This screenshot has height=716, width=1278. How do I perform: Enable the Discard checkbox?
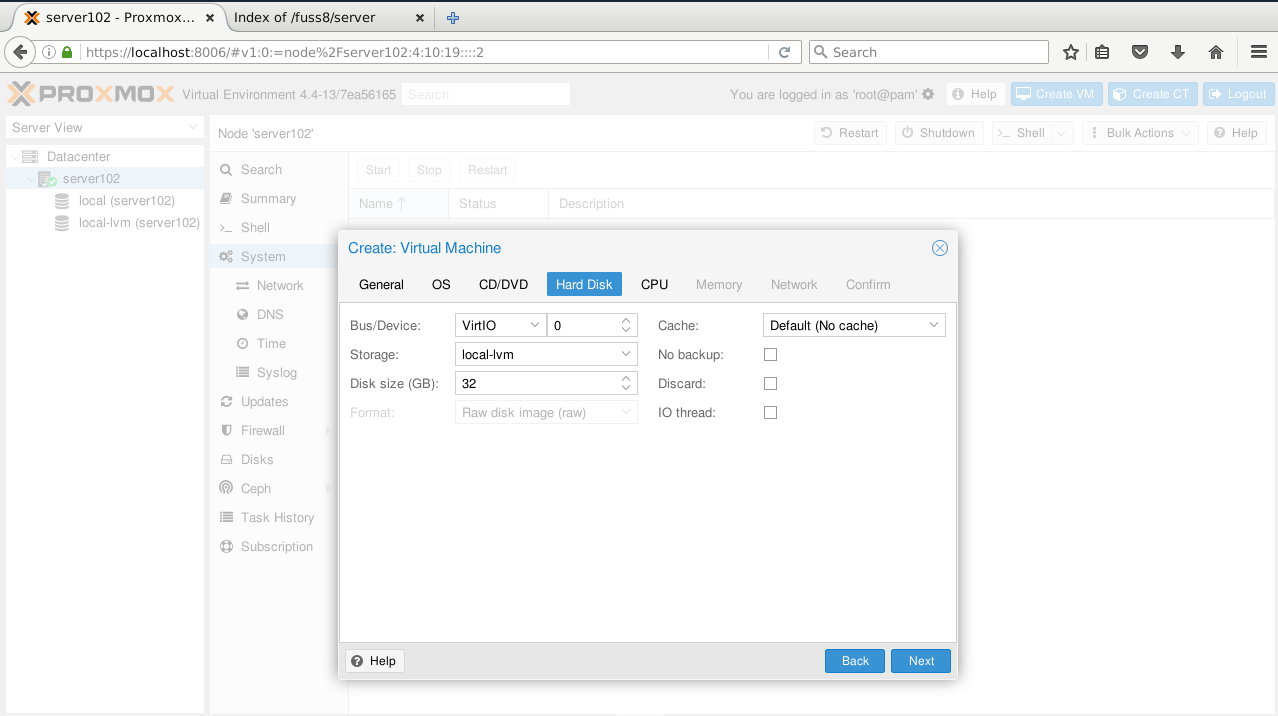(x=770, y=384)
